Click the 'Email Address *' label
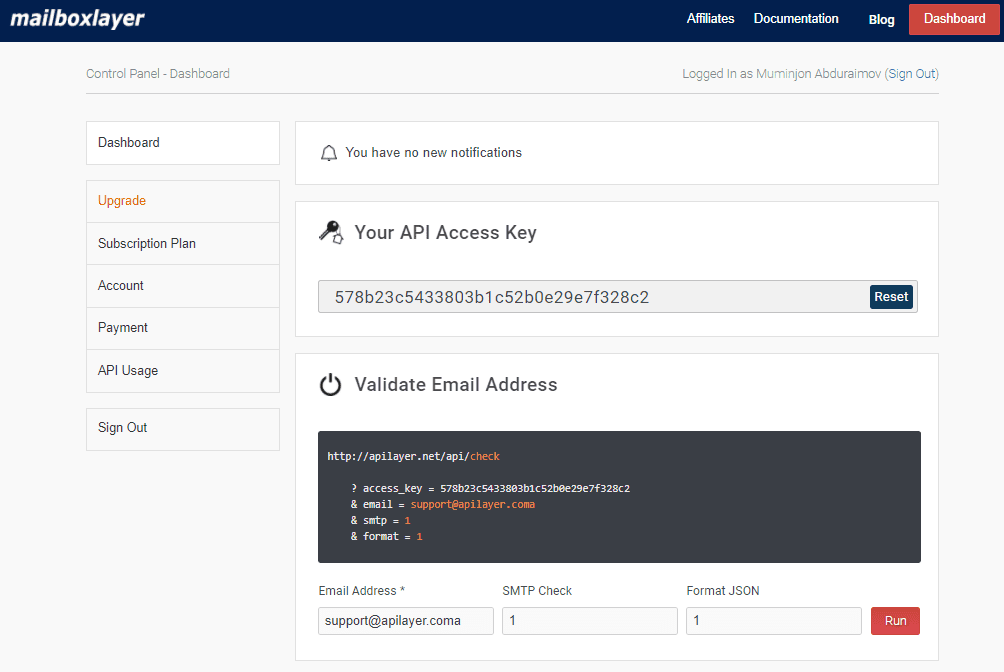This screenshot has height=672, width=1004. [362, 591]
